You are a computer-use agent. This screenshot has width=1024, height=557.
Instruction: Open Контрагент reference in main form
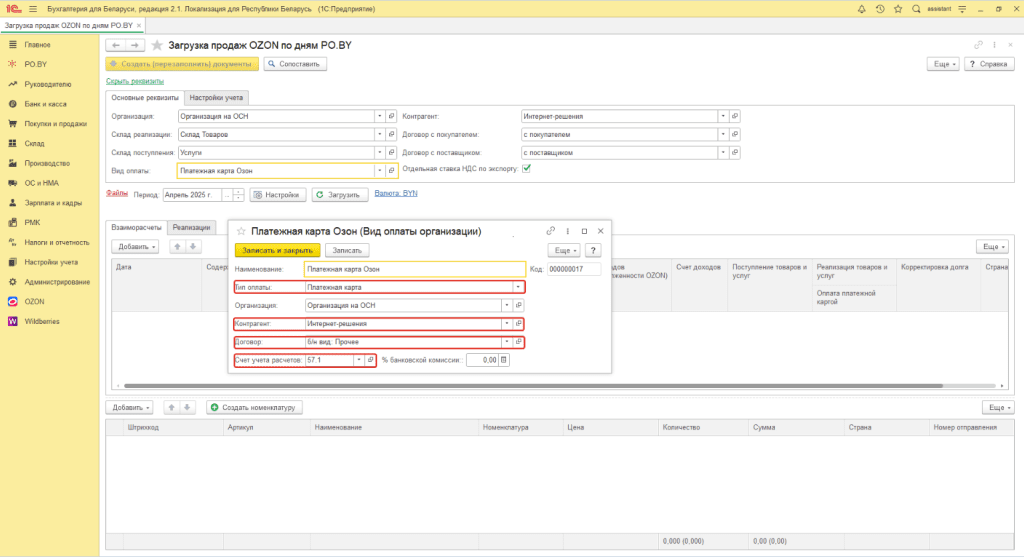[735, 116]
